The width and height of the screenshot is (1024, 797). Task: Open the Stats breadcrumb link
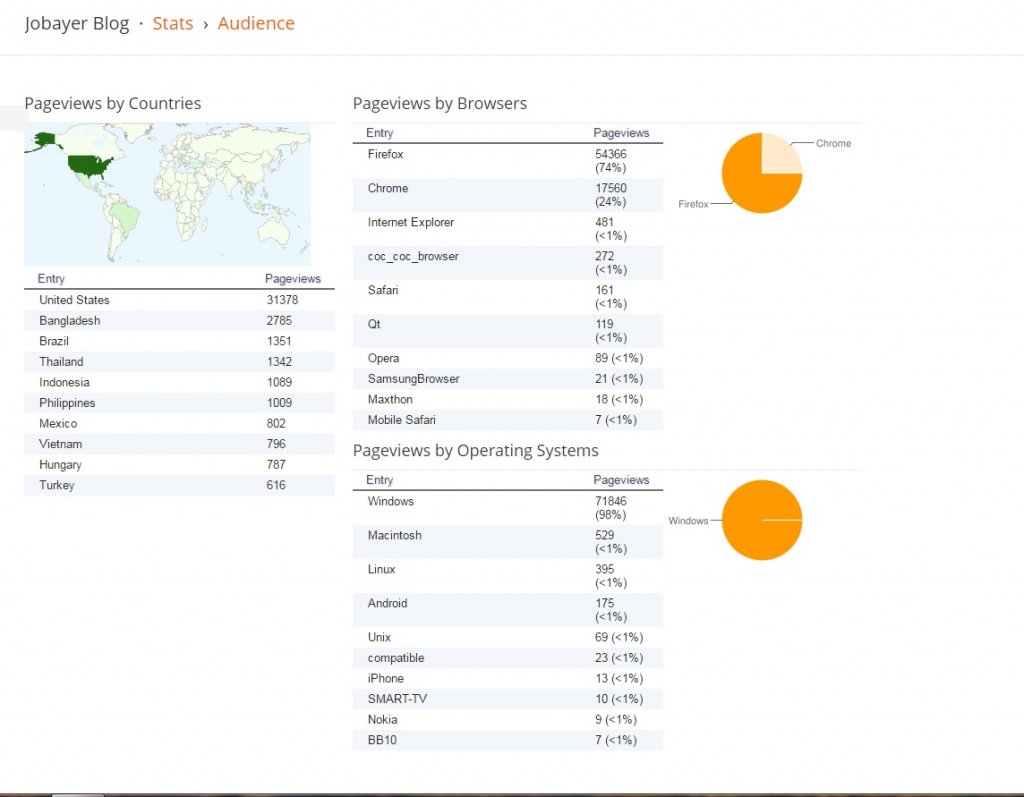click(x=172, y=23)
